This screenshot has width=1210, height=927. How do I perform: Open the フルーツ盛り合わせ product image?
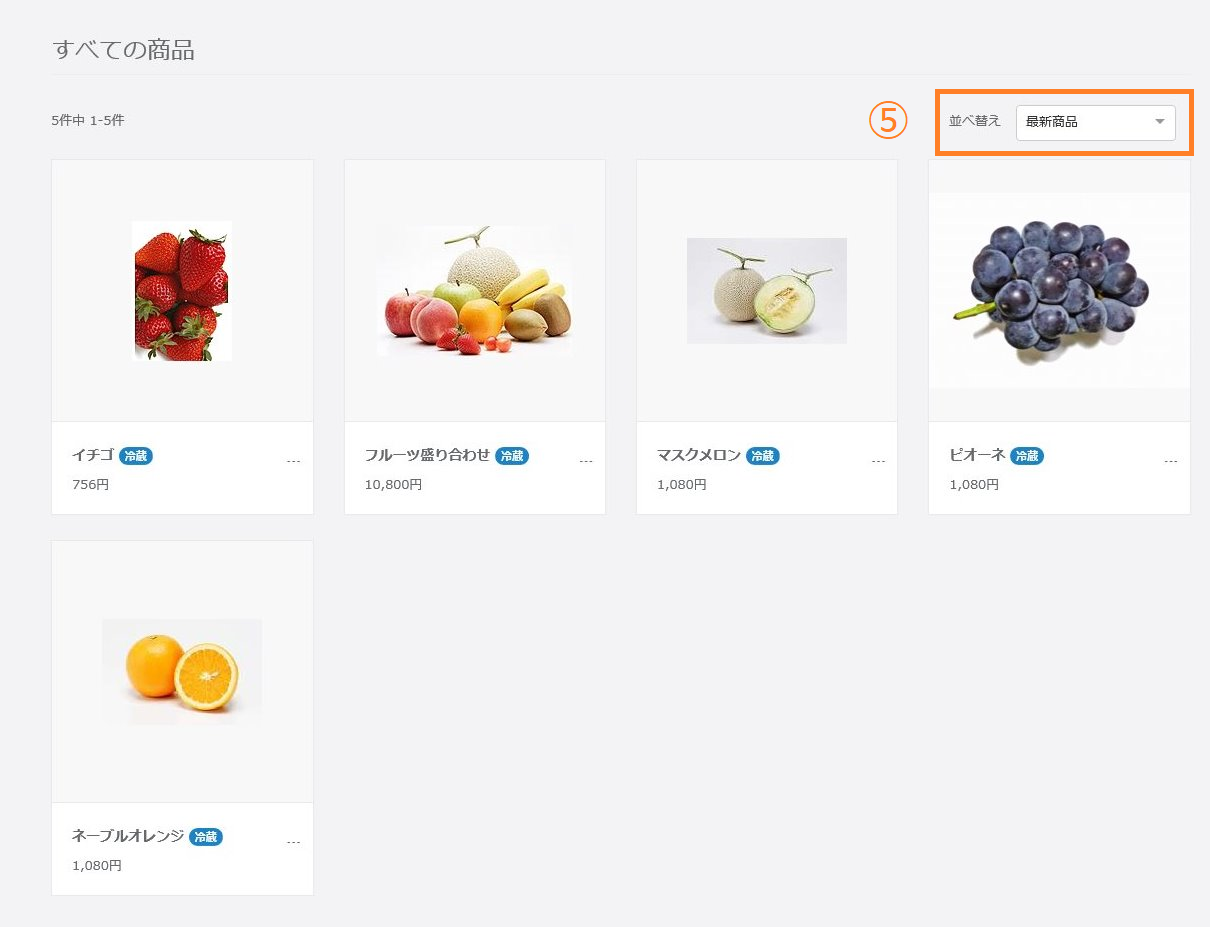tap(474, 290)
